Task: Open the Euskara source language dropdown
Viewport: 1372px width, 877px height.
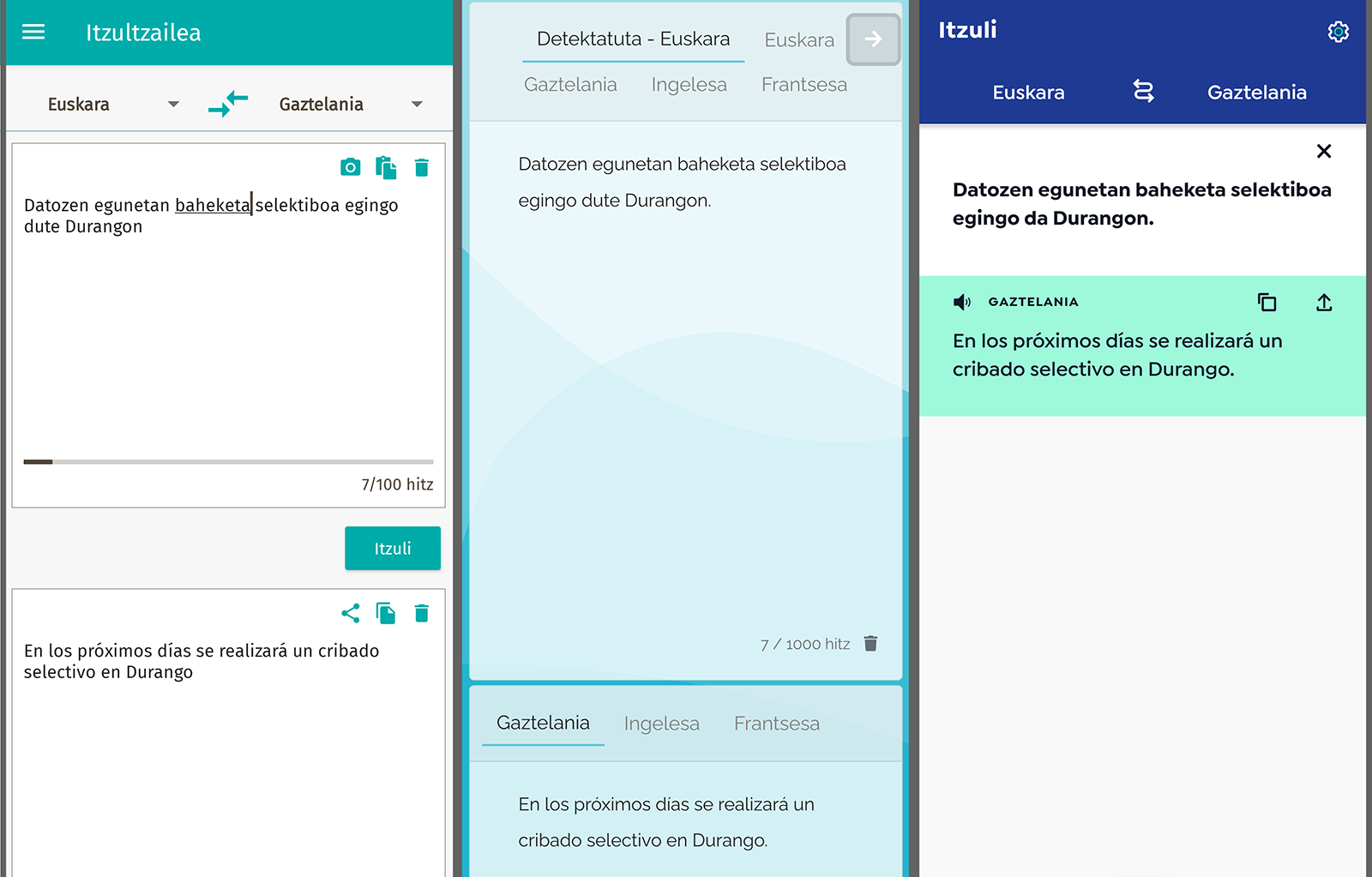Action: coord(113,104)
